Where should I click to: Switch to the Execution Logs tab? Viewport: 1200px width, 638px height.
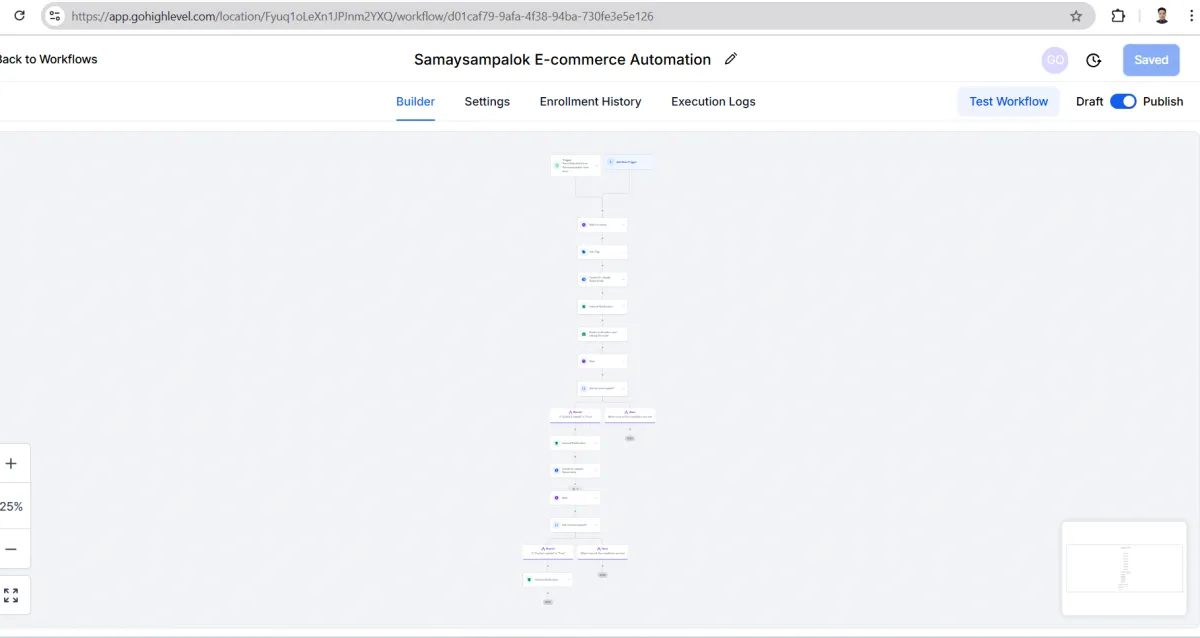[x=713, y=101]
